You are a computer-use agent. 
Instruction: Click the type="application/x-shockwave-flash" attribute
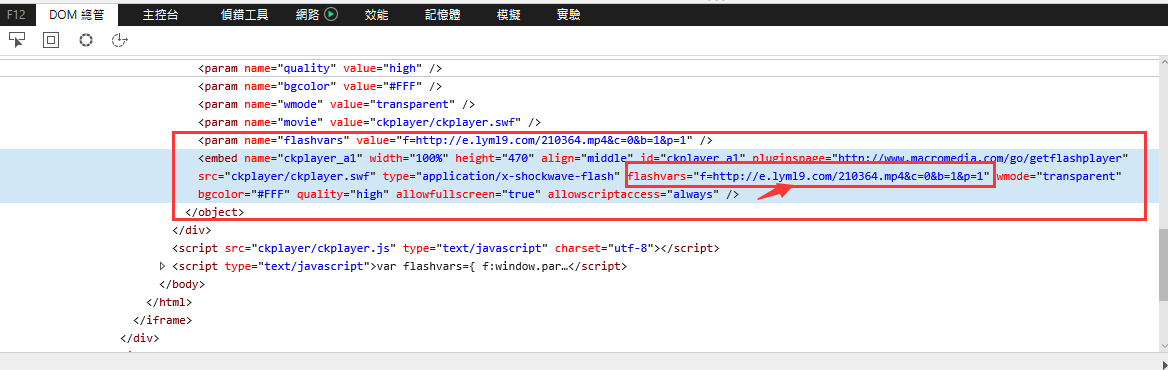(x=502, y=176)
